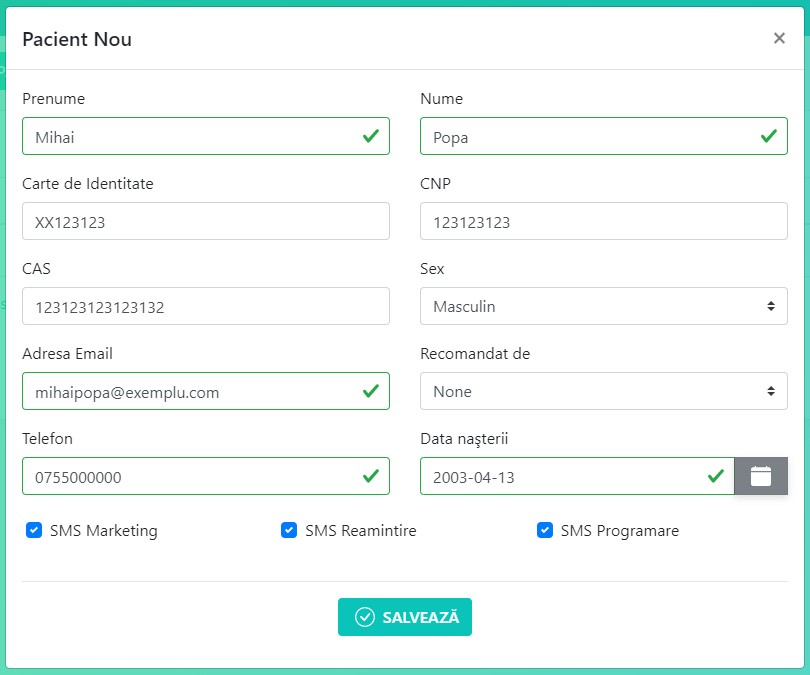The height and width of the screenshot is (675, 810).
Task: Click the SMS Marketing label text
Action: click(x=104, y=531)
